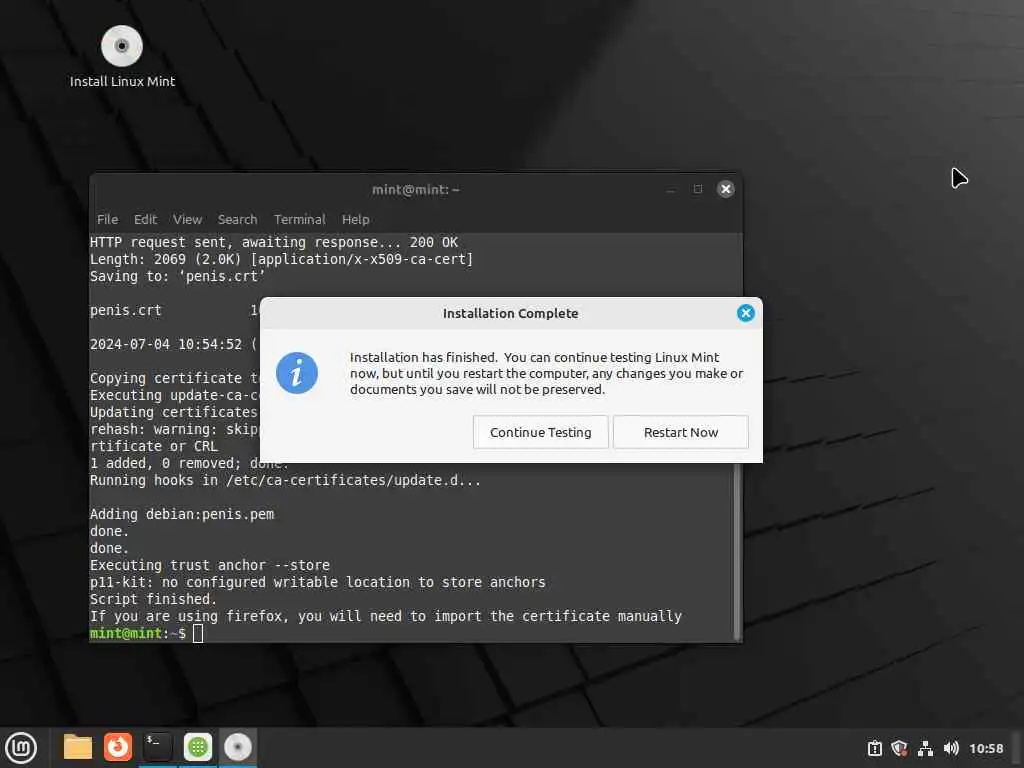
Task: Open the terminal Search menu
Action: 237,219
